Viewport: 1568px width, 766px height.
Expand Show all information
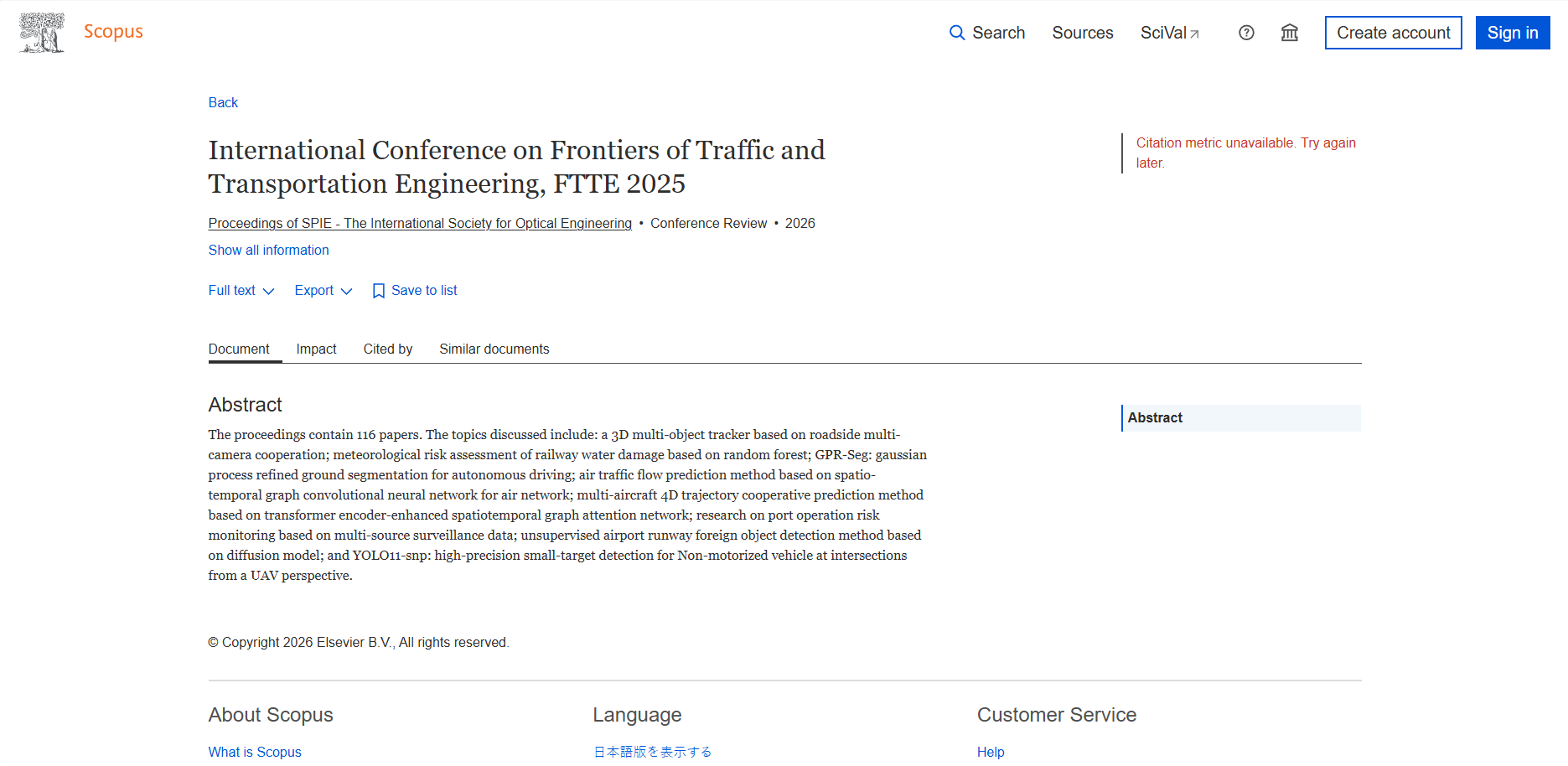(x=268, y=250)
